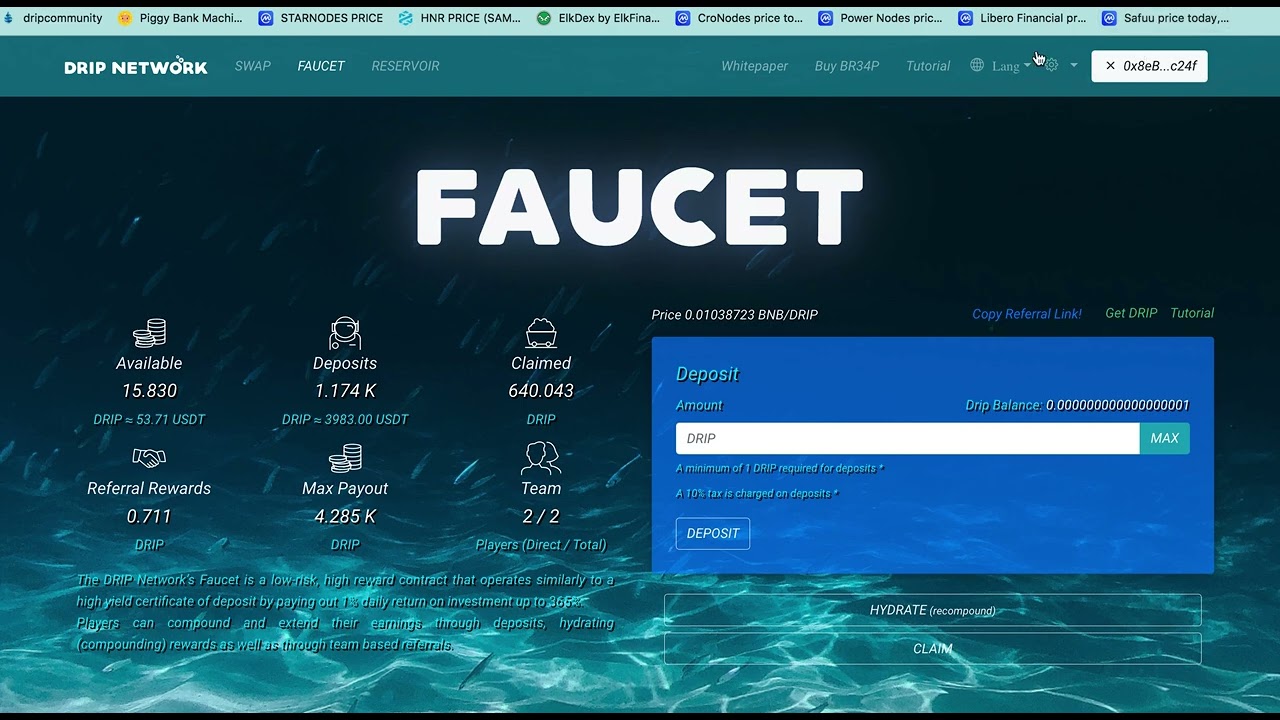Click the Drip Balance value
Screen dimensions: 1280x720
(1118, 405)
